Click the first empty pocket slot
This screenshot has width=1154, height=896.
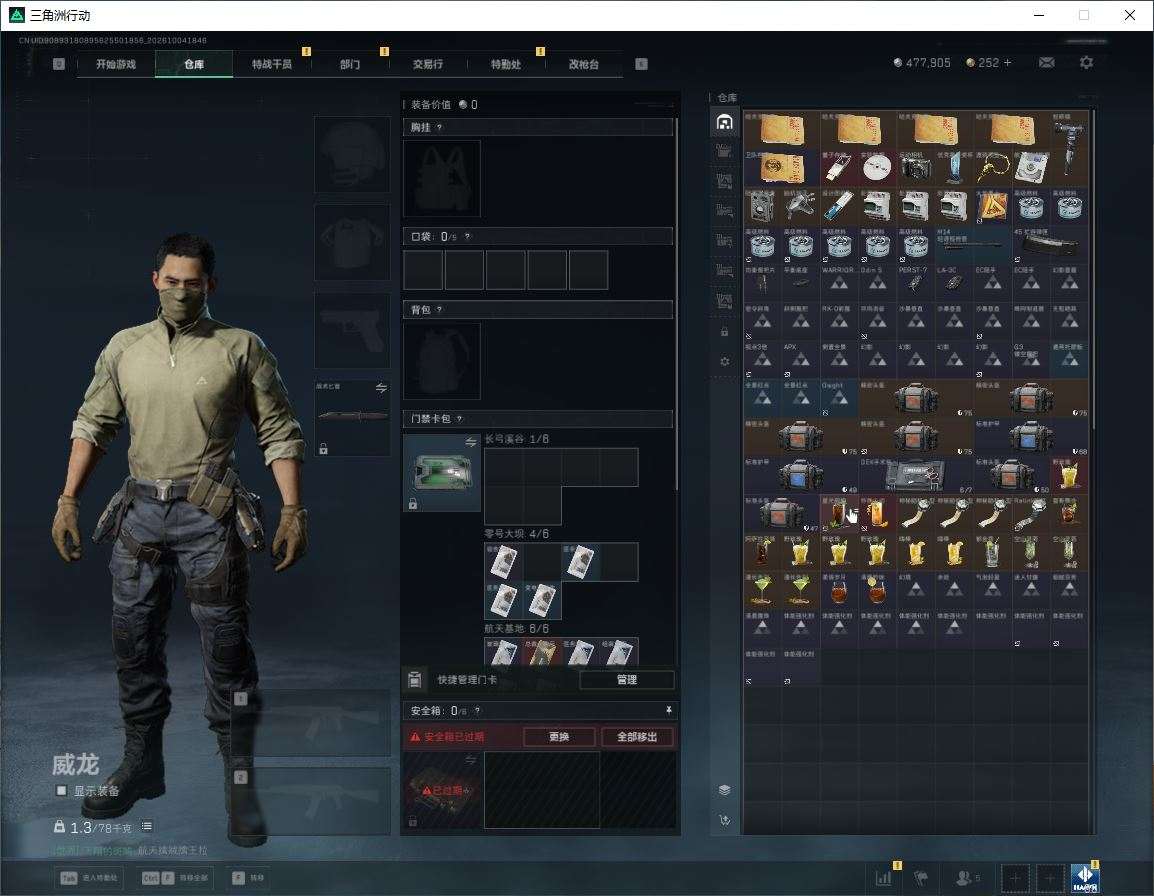pyautogui.click(x=423, y=269)
